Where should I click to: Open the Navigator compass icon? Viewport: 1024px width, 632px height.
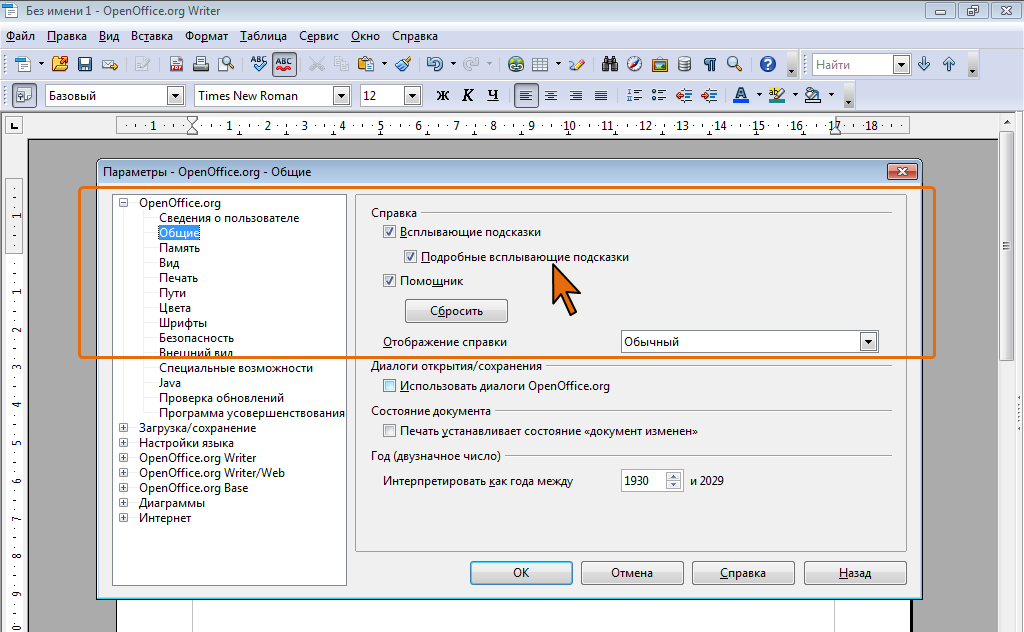[x=634, y=64]
